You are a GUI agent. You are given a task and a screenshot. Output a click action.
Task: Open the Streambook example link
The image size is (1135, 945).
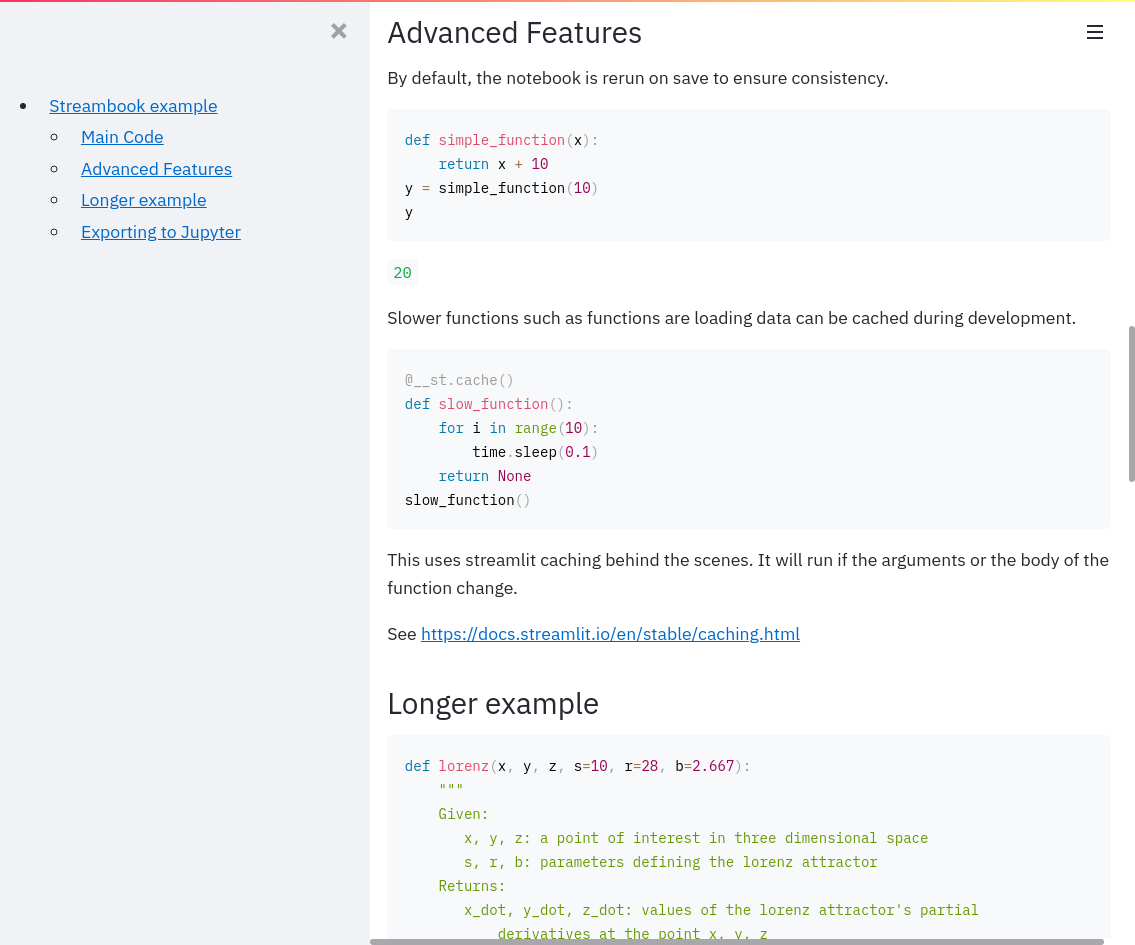[x=133, y=106]
